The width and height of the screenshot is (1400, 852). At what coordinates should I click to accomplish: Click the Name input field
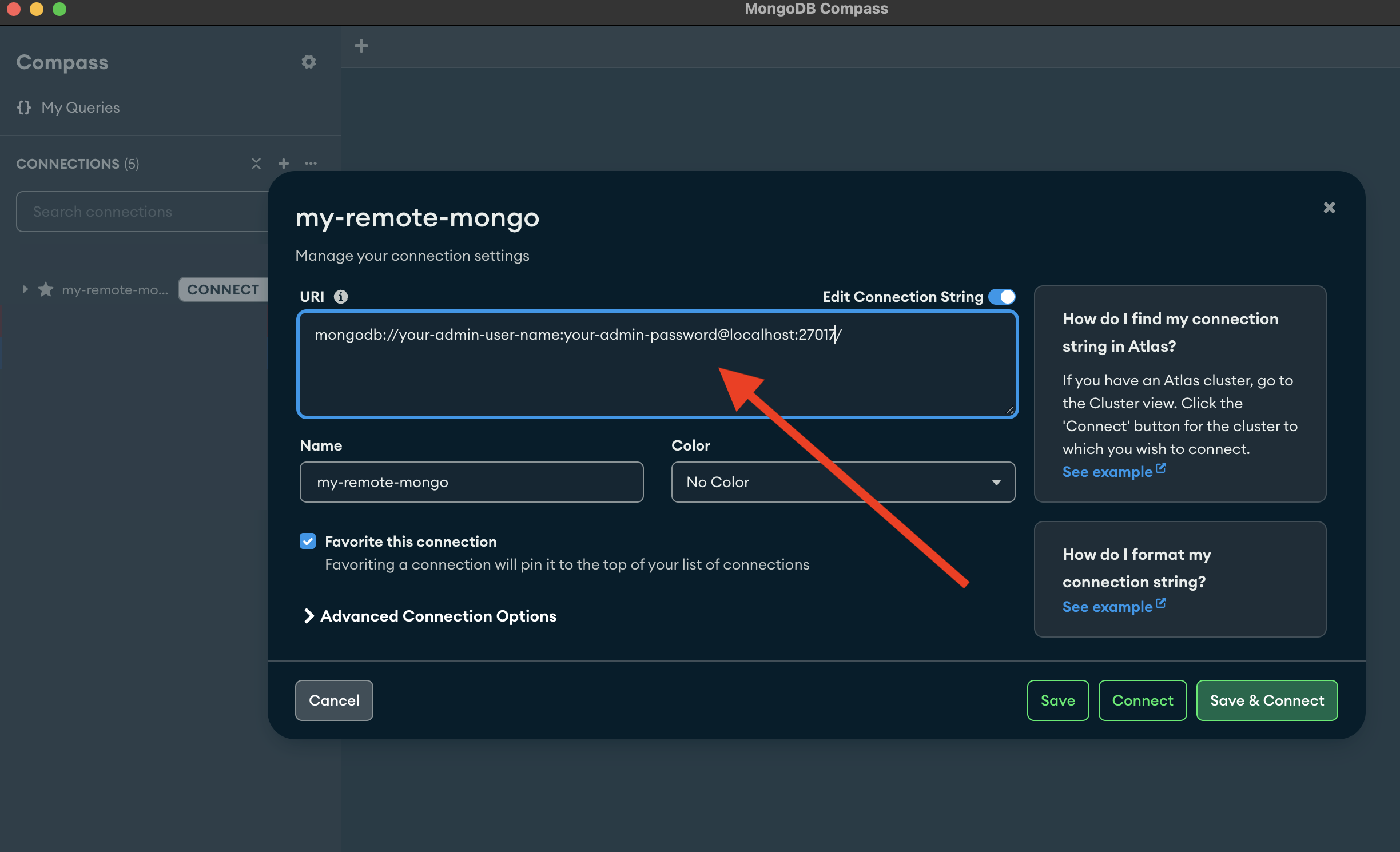pyautogui.click(x=472, y=482)
